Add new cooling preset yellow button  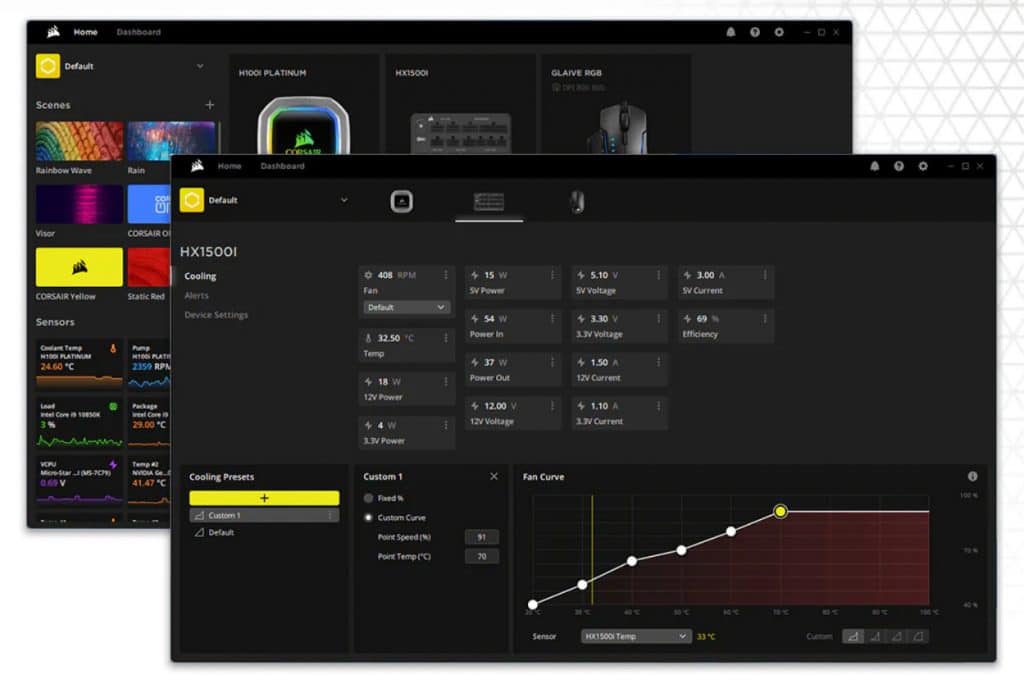[x=264, y=498]
